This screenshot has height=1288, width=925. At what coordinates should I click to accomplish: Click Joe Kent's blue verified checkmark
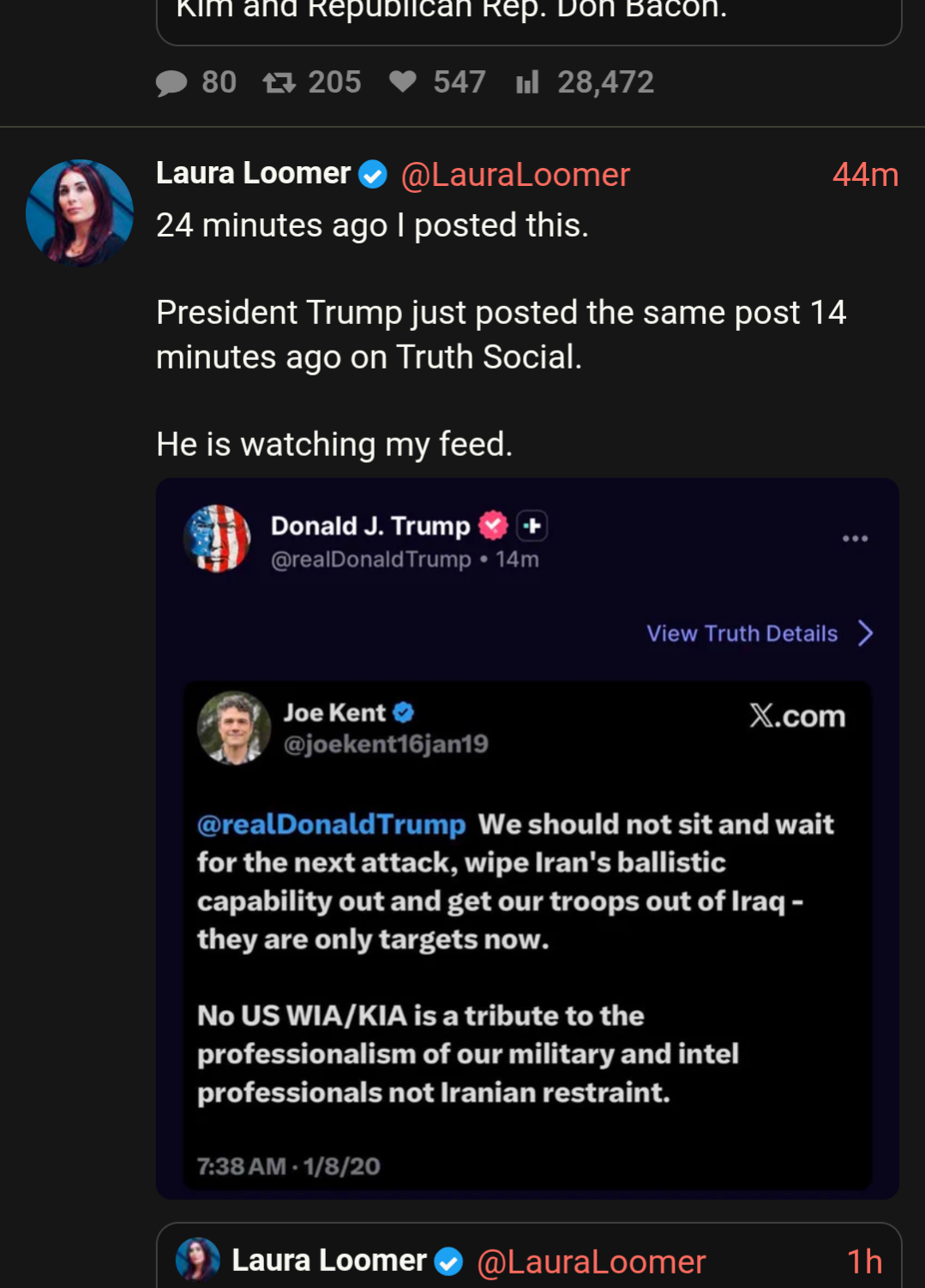tap(403, 712)
